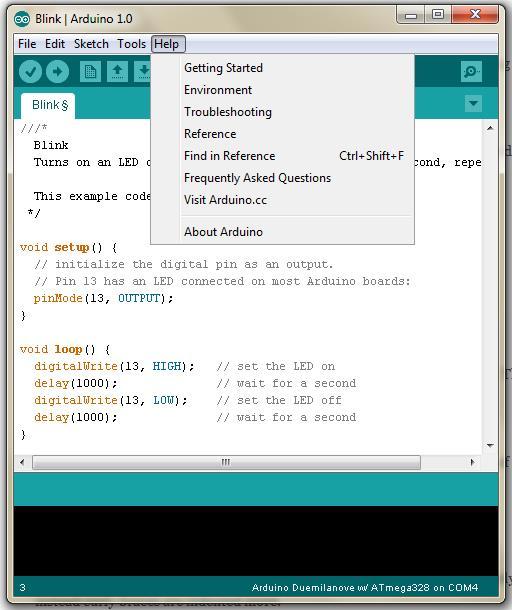Click the vertical scrollbar down arrow
Viewport: 512px width, 610px height.
coord(490,445)
